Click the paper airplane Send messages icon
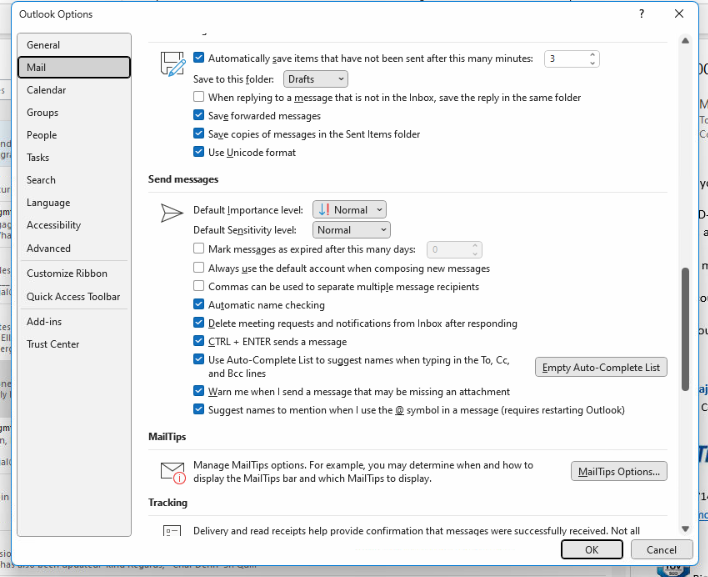 click(172, 213)
